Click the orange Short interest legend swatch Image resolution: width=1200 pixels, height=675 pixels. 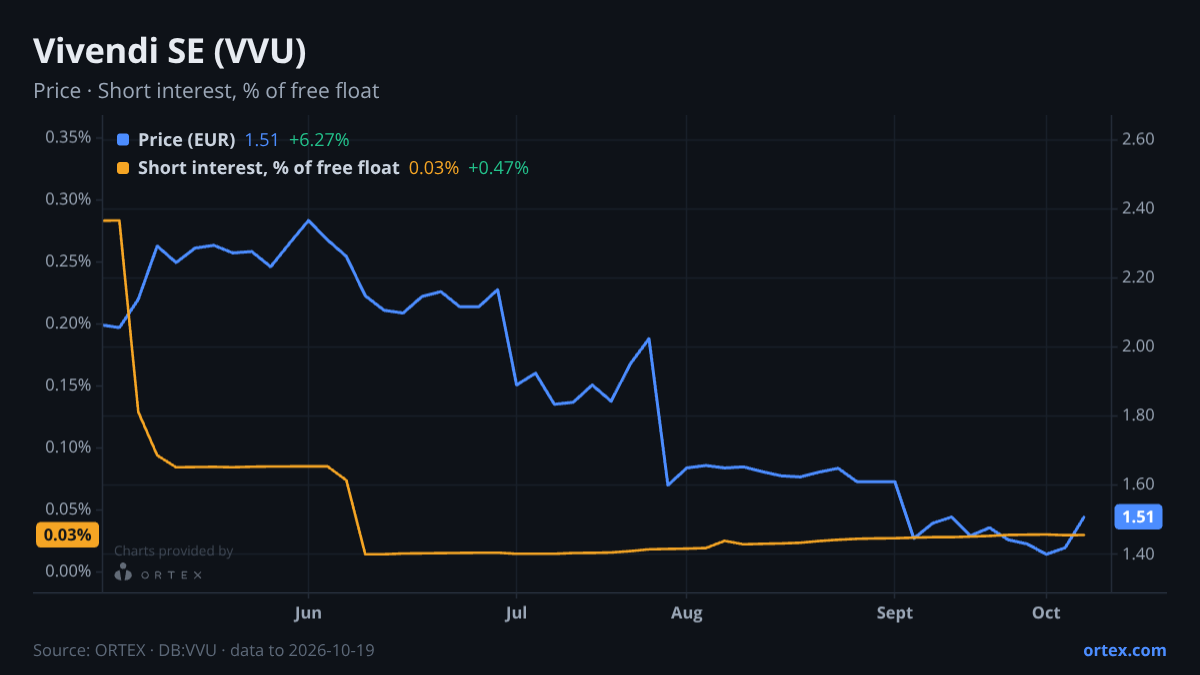point(123,168)
